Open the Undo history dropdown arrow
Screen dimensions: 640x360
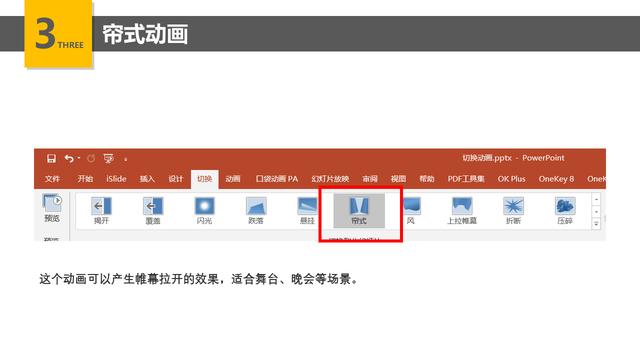coord(79,158)
